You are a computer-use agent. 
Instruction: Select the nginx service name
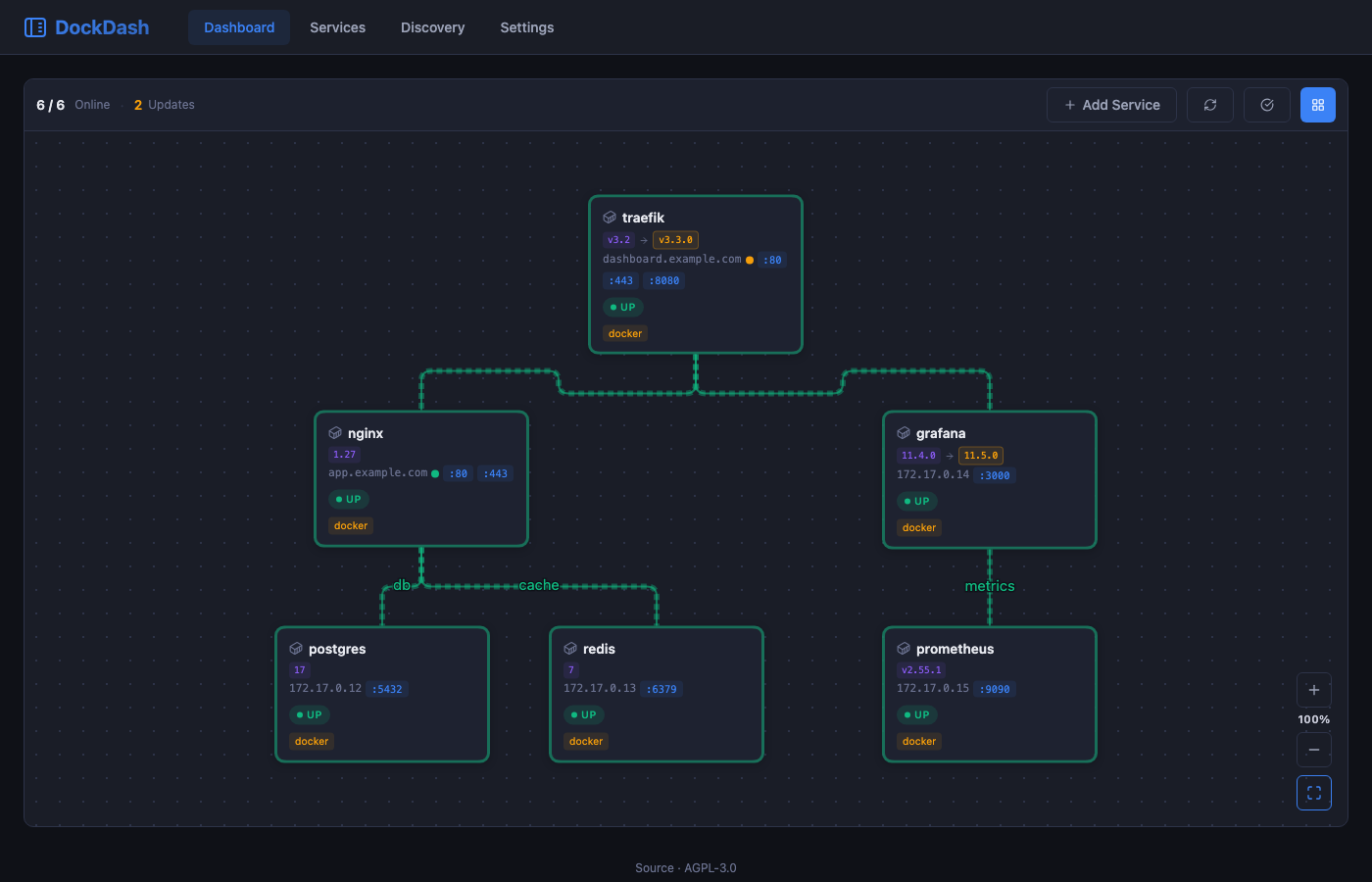click(x=366, y=433)
